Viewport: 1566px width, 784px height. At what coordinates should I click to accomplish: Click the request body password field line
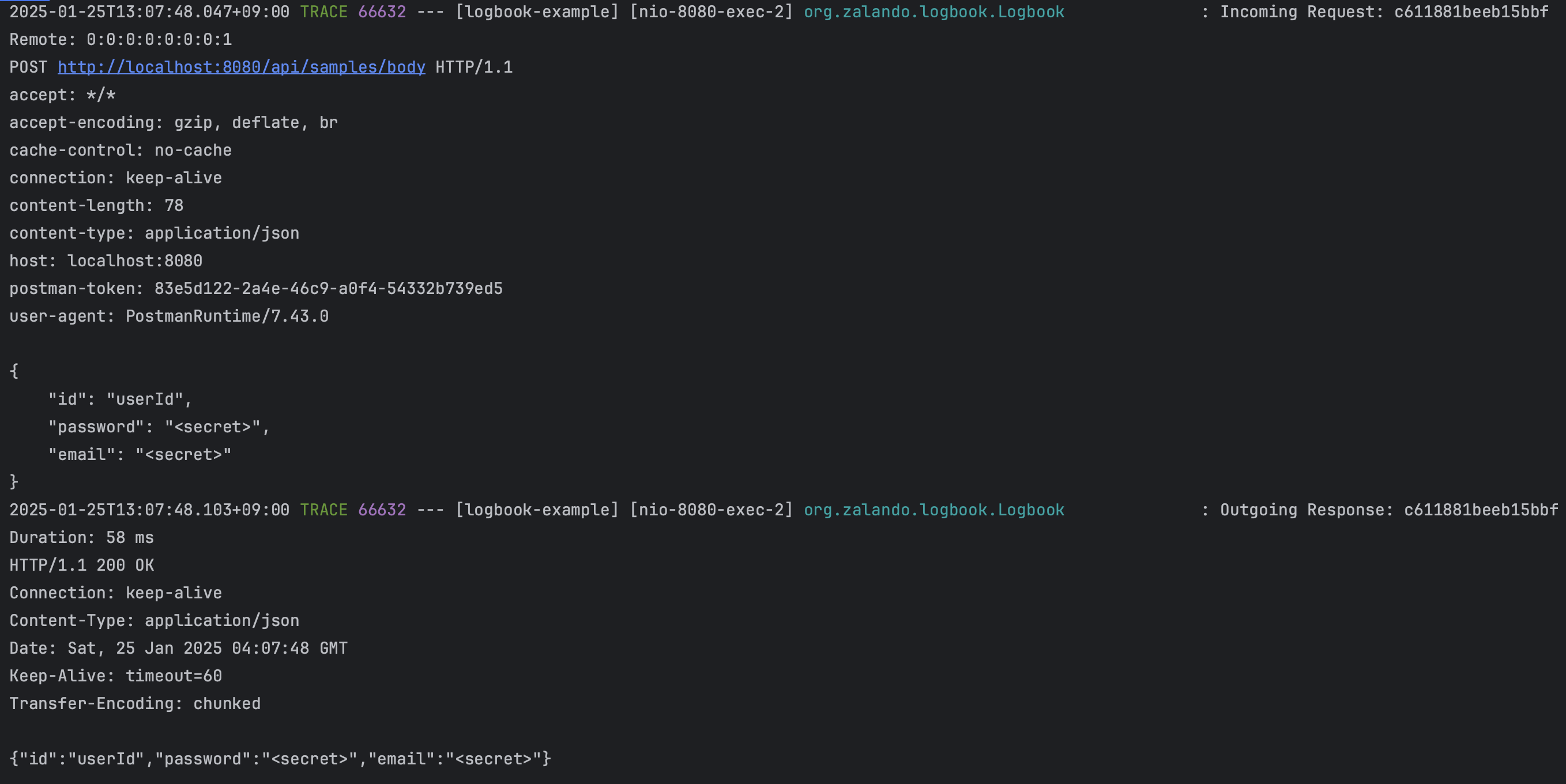click(158, 427)
